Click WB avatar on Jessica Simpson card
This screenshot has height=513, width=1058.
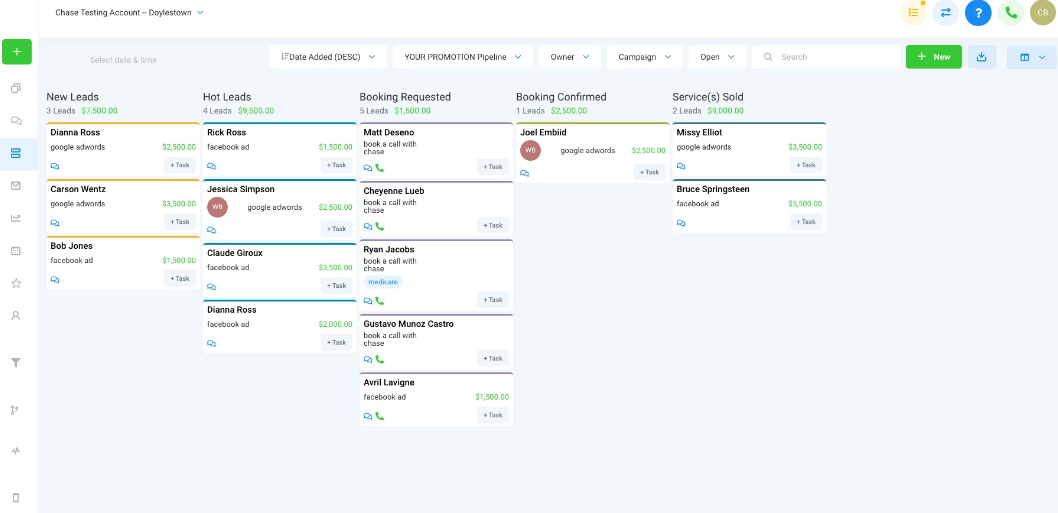click(217, 207)
